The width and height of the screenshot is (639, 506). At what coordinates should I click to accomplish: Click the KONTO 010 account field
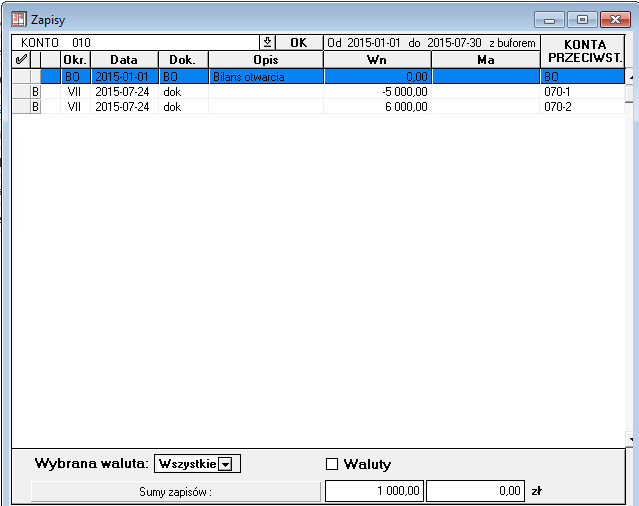click(135, 42)
